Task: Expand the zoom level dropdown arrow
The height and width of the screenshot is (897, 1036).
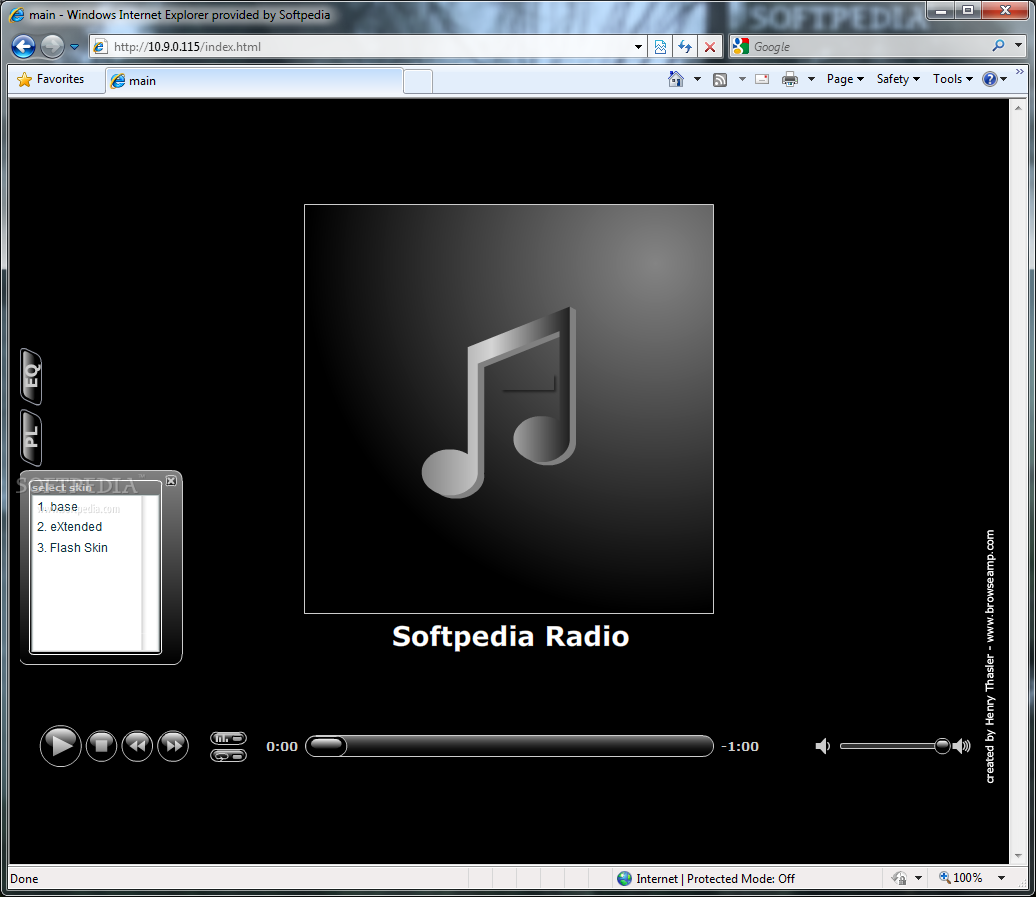Action: pos(1002,879)
